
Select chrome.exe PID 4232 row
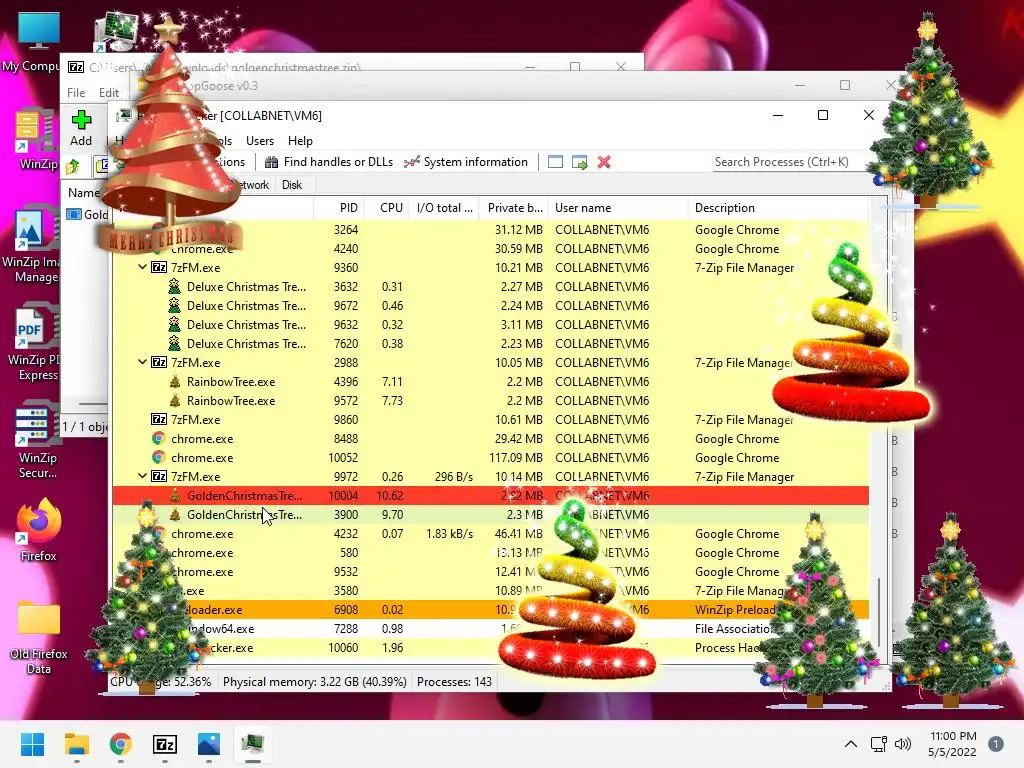[490, 534]
